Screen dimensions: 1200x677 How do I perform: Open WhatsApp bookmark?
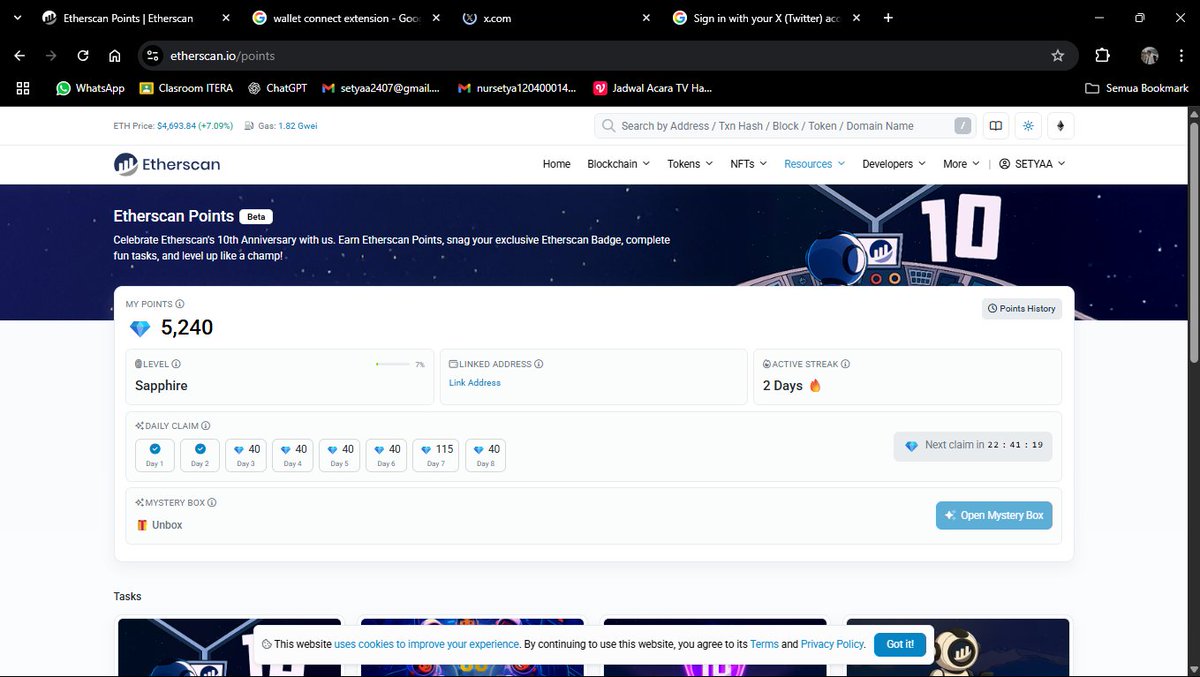90,88
